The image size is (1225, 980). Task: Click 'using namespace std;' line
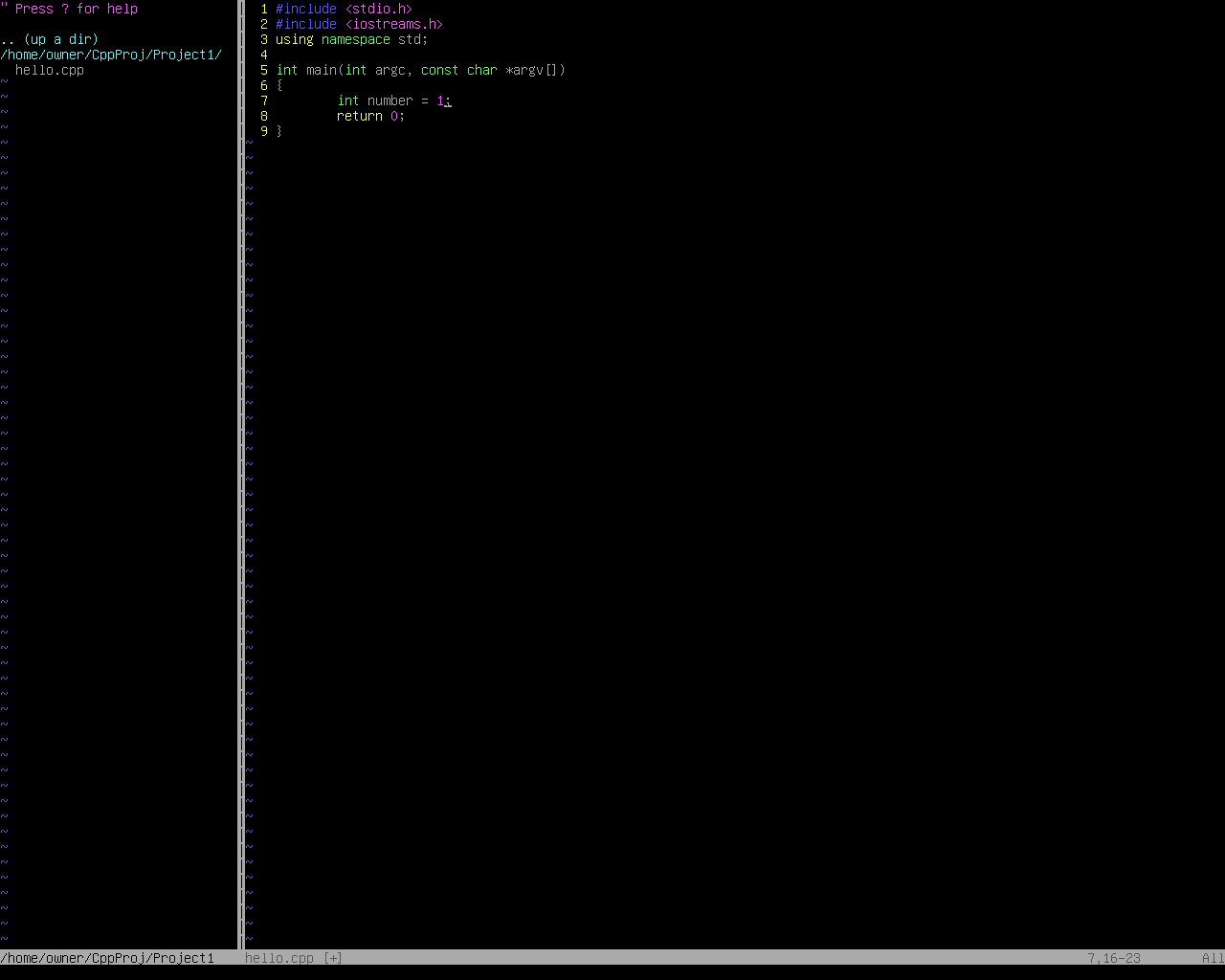(352, 39)
